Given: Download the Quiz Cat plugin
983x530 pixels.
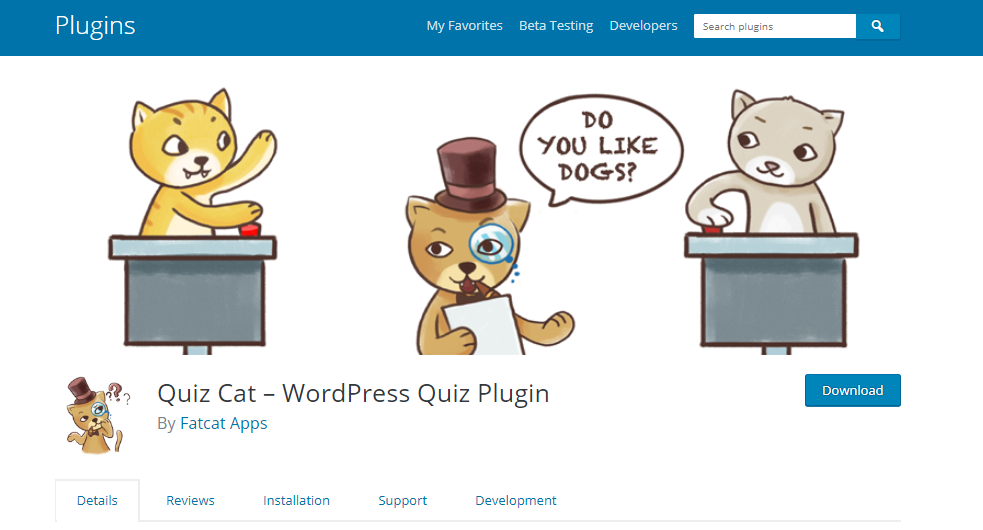Looking at the screenshot, I should (x=853, y=390).
